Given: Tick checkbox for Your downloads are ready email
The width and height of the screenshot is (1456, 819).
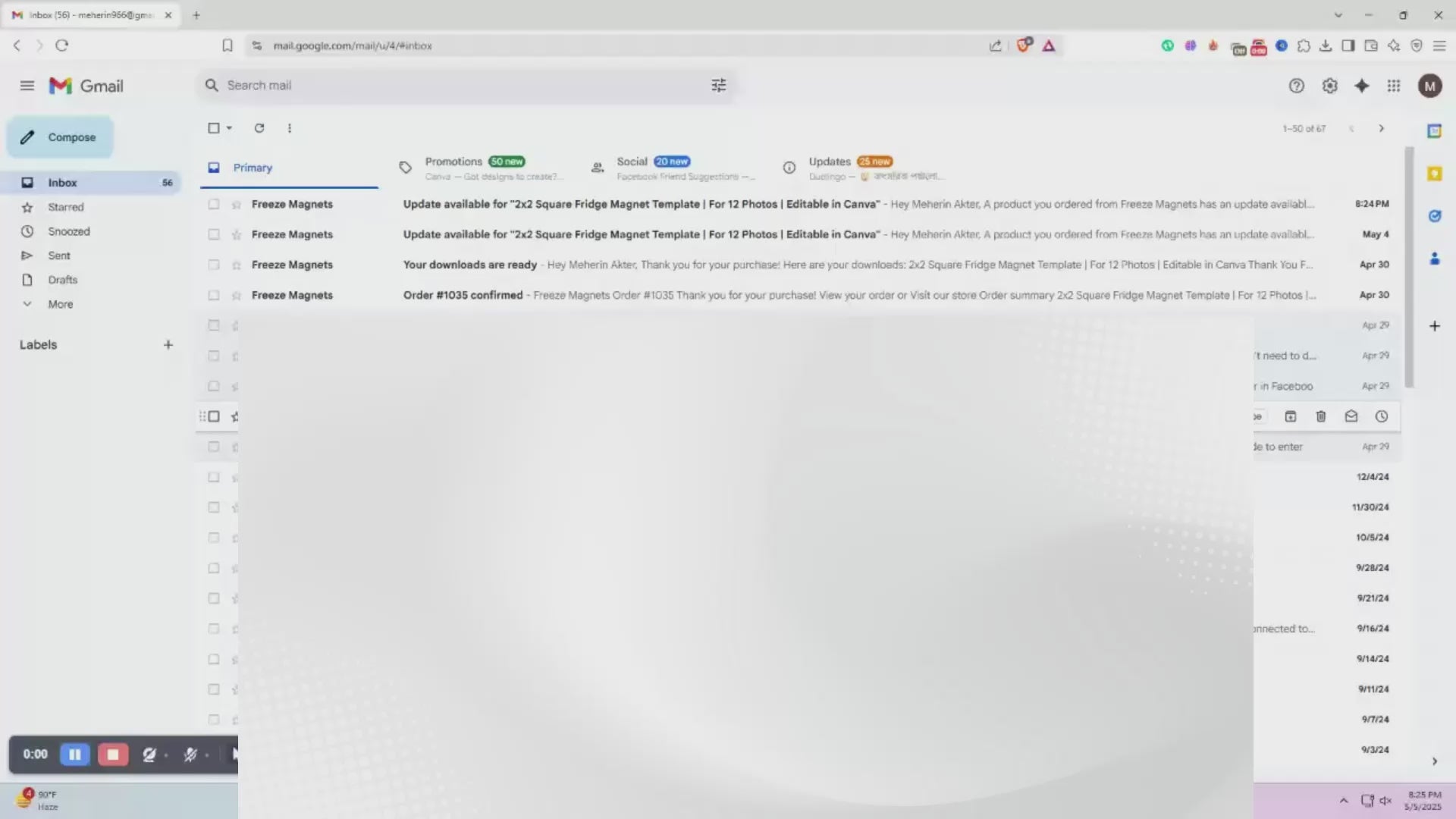Looking at the screenshot, I should (x=214, y=265).
